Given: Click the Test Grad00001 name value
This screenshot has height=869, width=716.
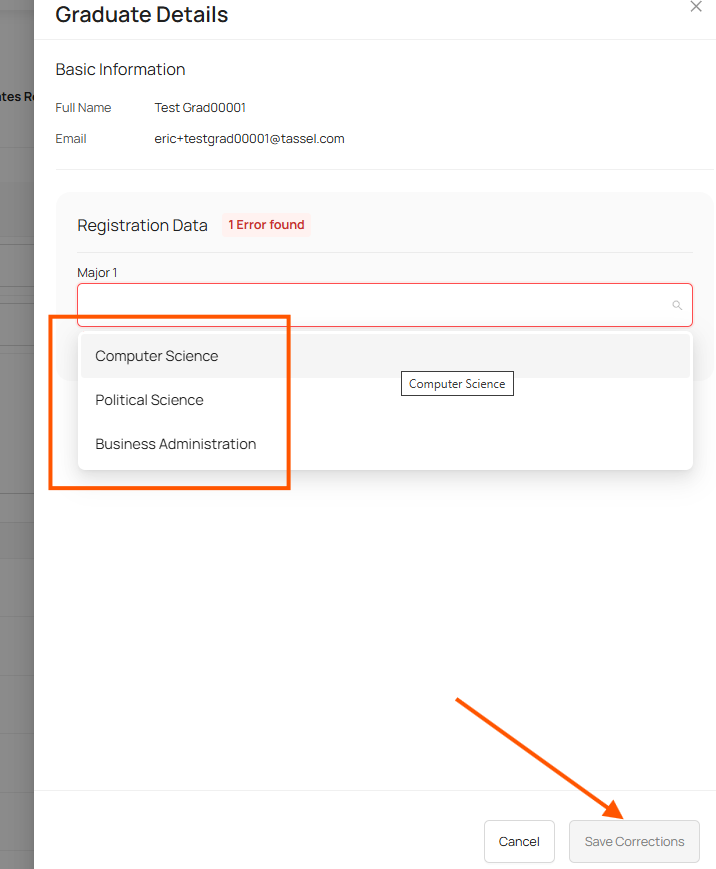Looking at the screenshot, I should point(200,108).
